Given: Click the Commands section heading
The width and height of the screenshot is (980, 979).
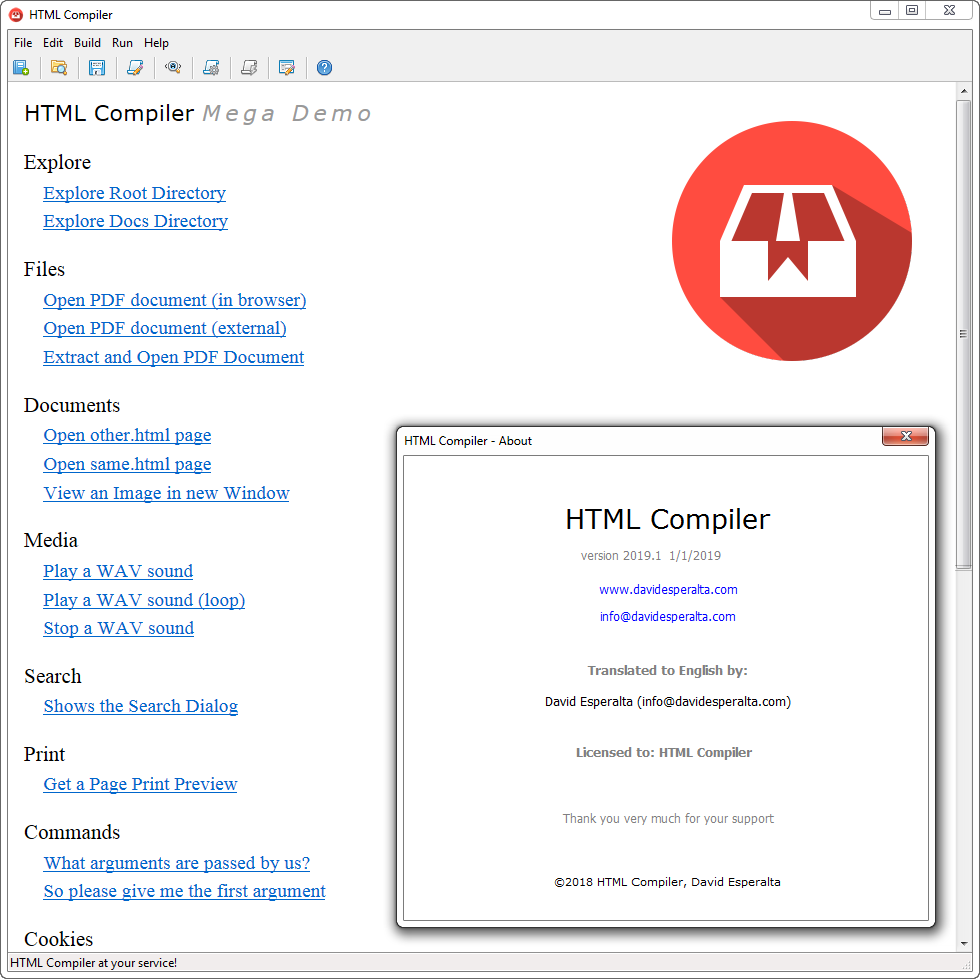Looking at the screenshot, I should point(72,833).
